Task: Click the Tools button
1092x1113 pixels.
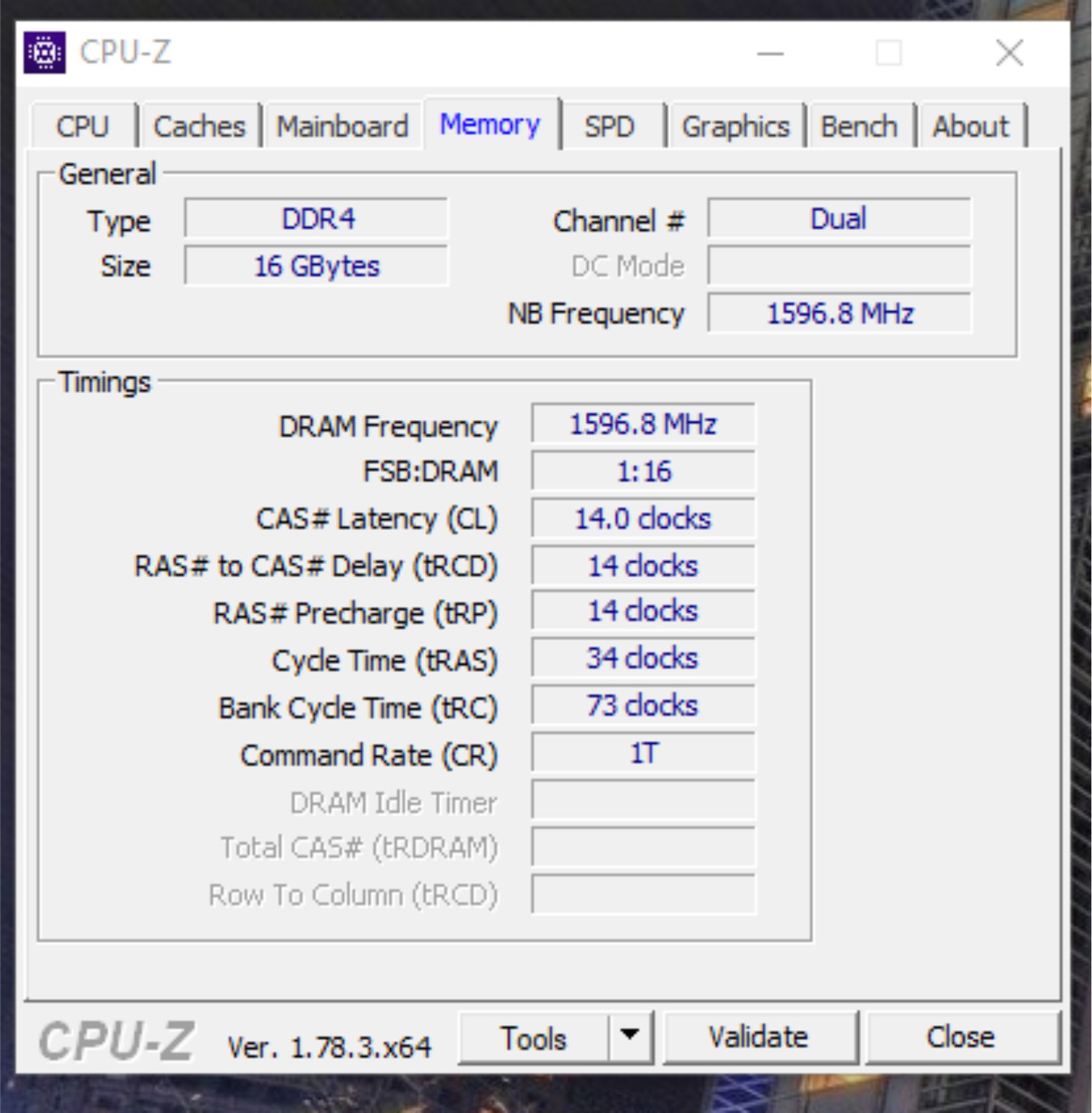Action: tap(534, 1038)
